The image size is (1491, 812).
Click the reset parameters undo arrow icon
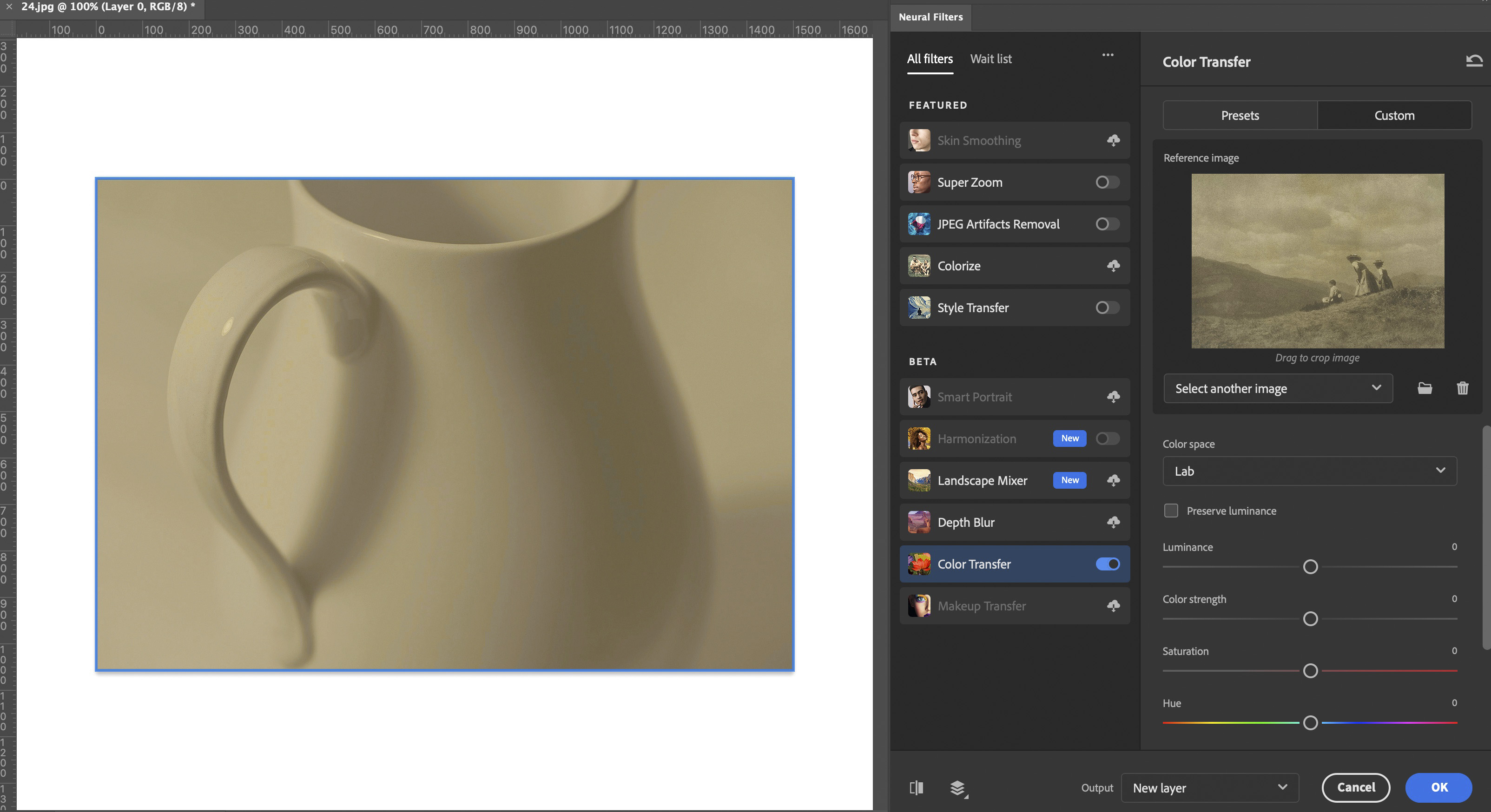[1474, 61]
